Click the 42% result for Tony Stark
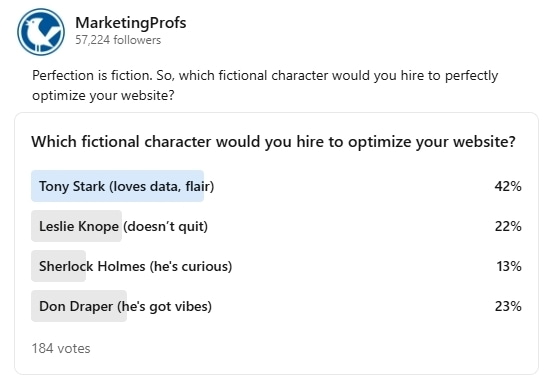Viewport: 553px width, 387px height. click(x=508, y=186)
